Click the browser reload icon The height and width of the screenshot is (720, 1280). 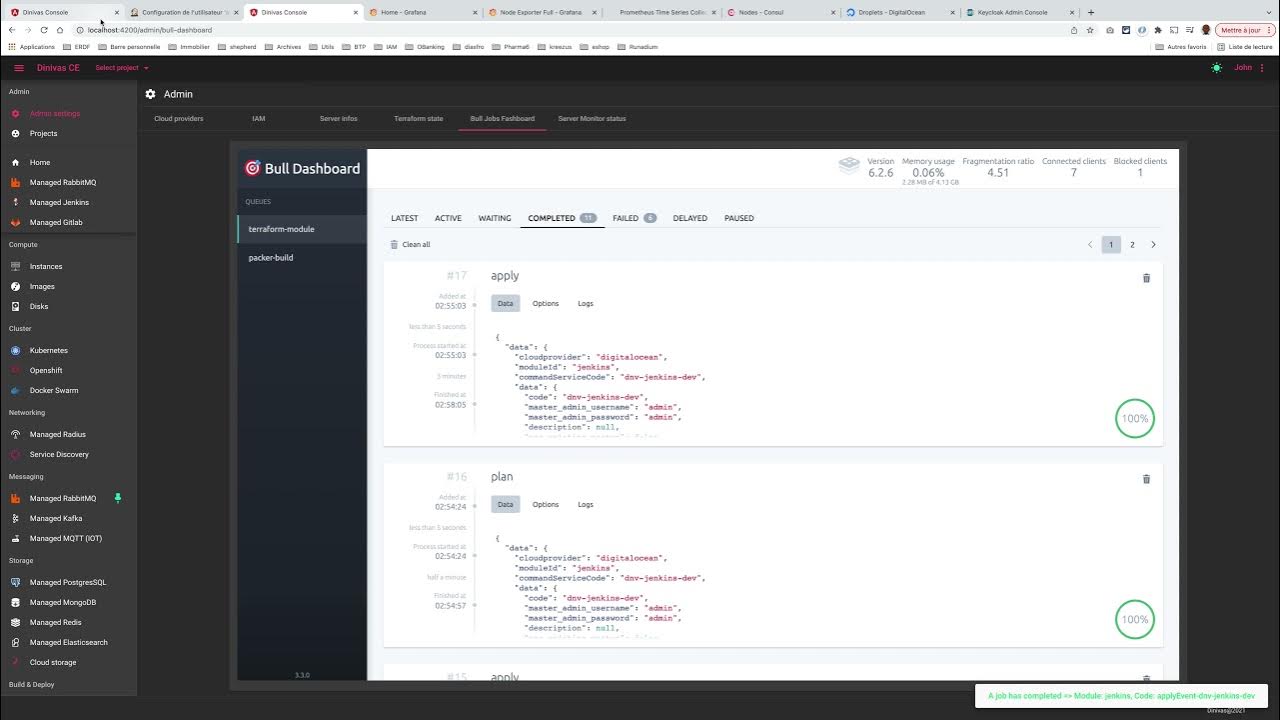click(x=44, y=30)
